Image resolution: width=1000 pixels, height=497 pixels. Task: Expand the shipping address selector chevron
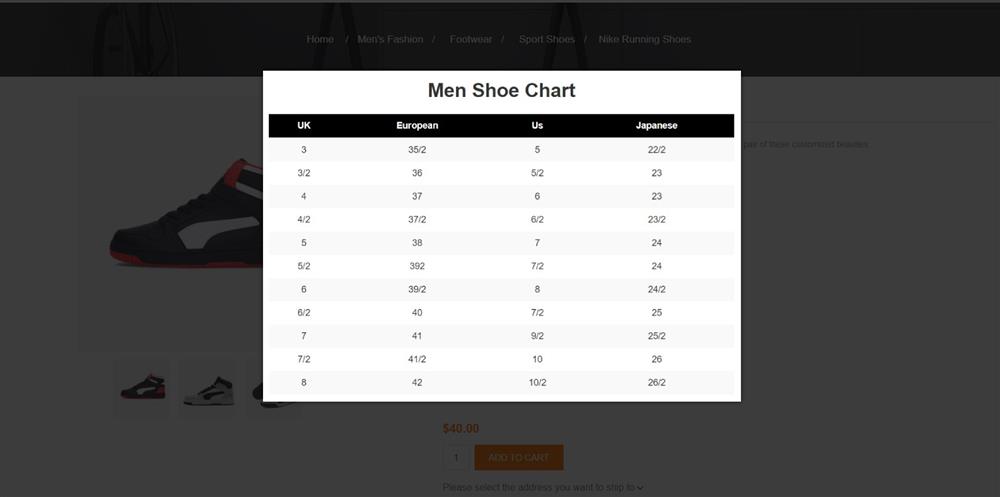pos(640,488)
